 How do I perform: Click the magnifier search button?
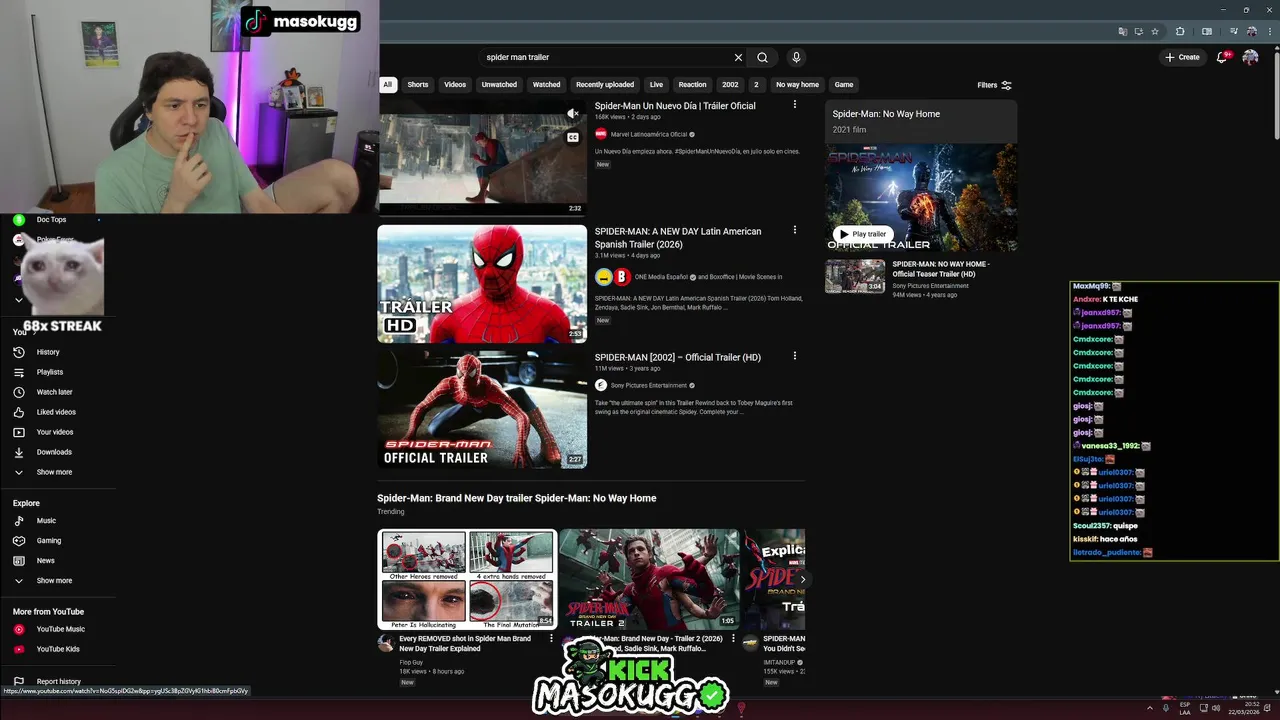(x=762, y=57)
